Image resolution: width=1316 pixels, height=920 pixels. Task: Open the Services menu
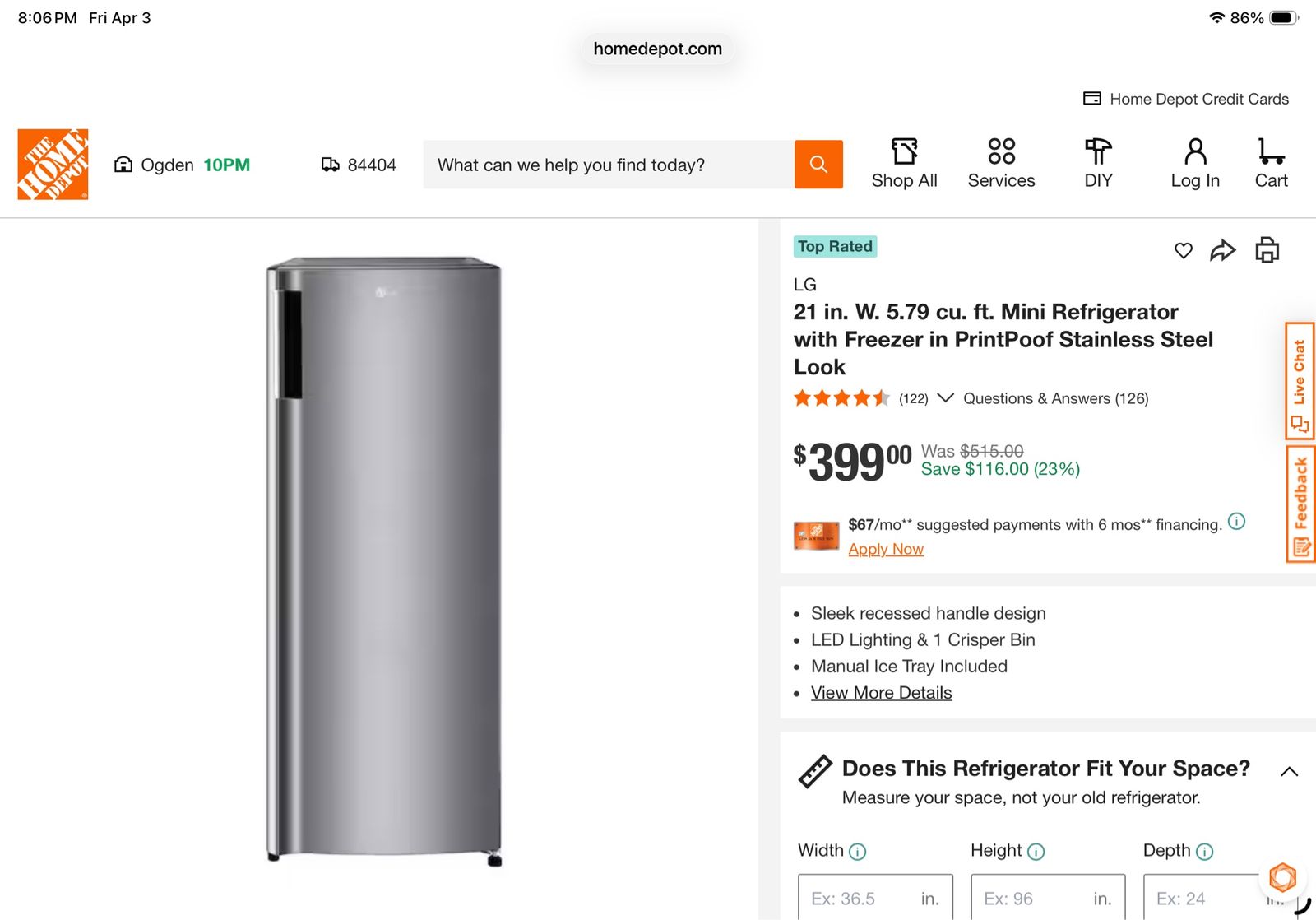1001,165
